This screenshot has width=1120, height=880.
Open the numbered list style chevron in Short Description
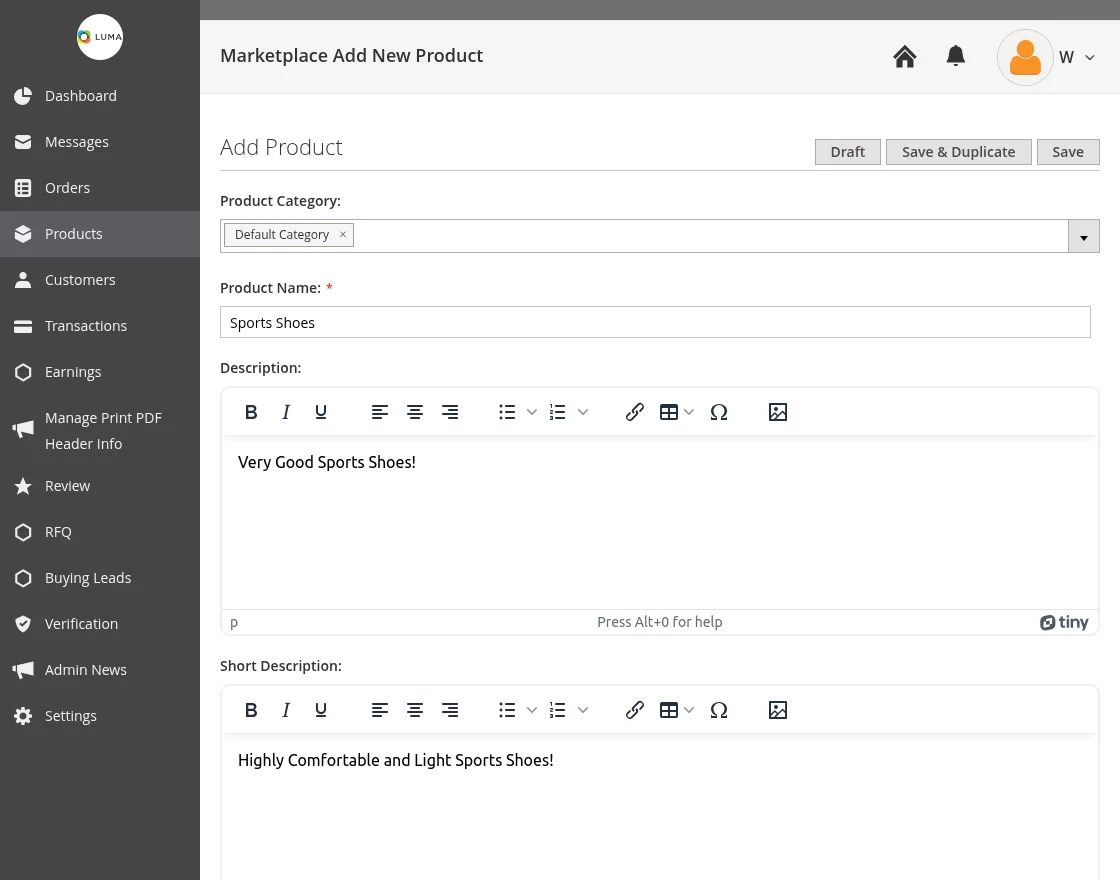tap(582, 710)
